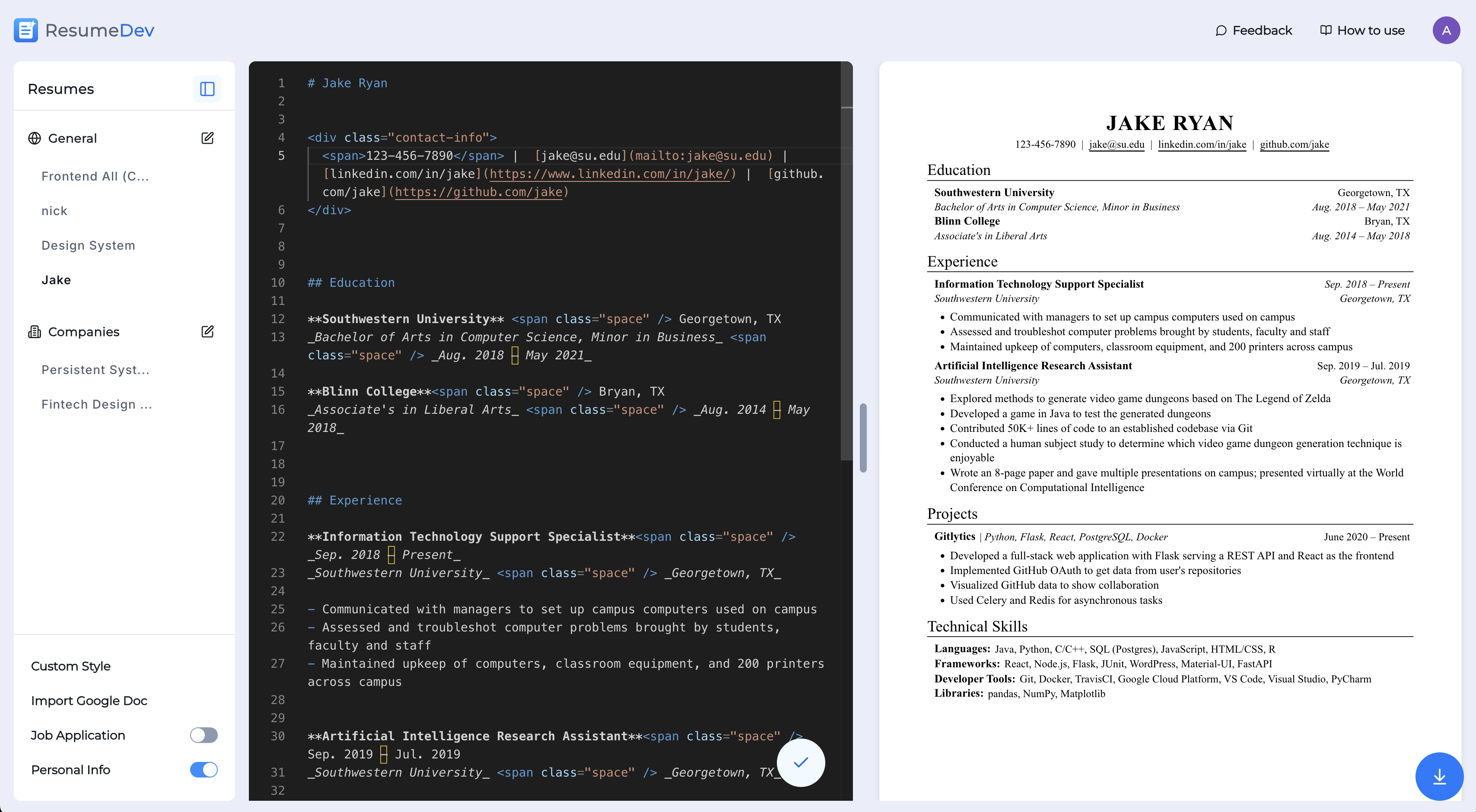
Task: Click the edit icon next to General
Action: pos(207,138)
